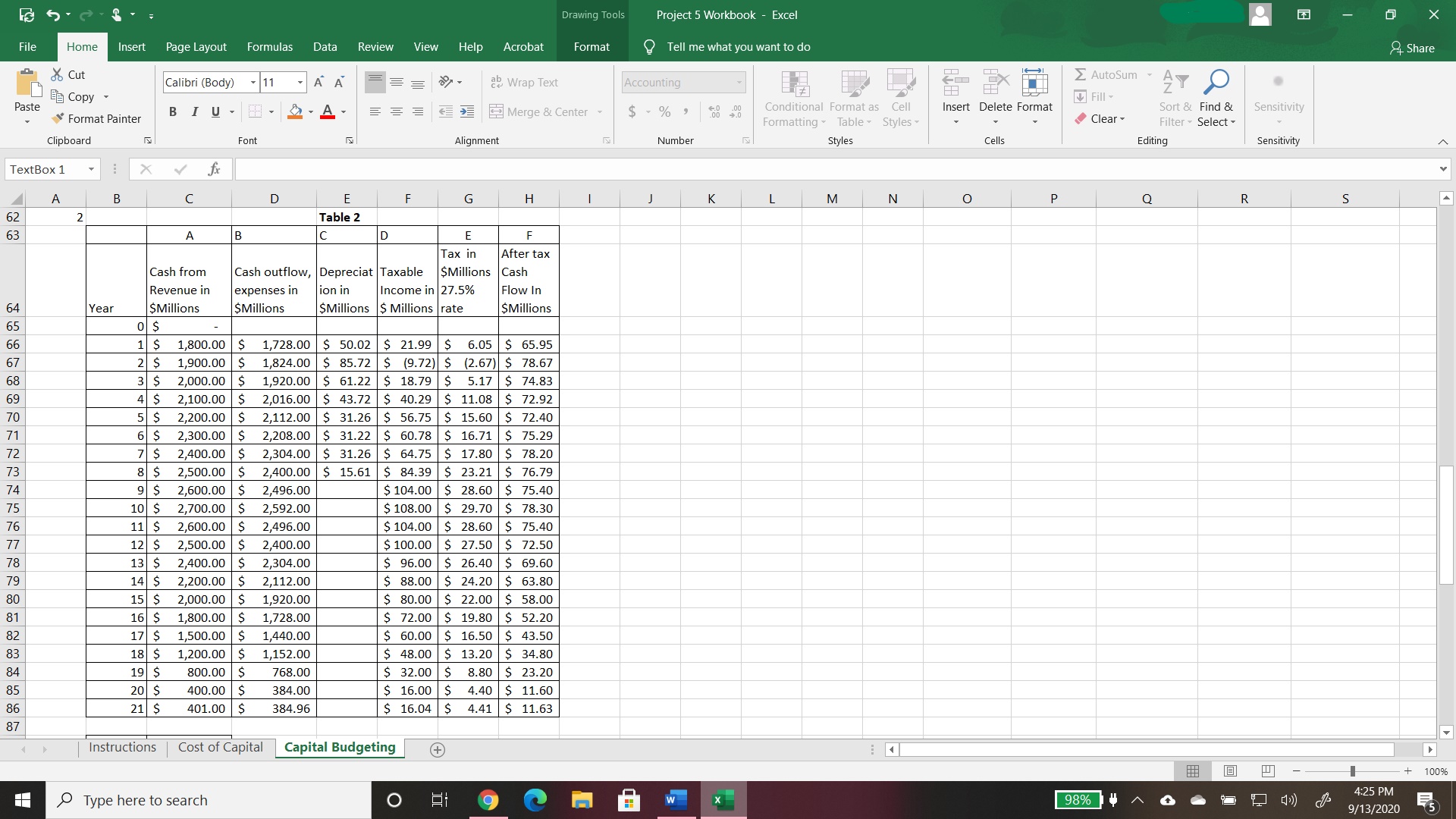This screenshot has width=1456, height=819.
Task: Toggle underline formatting
Action: [215, 111]
